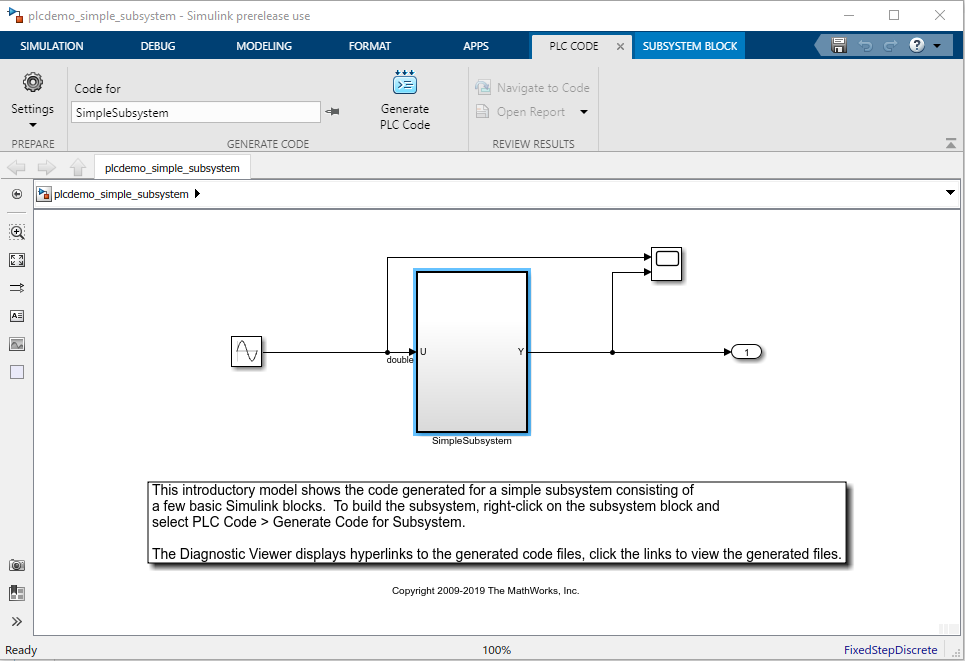
Task: Undo the last action
Action: [x=865, y=46]
